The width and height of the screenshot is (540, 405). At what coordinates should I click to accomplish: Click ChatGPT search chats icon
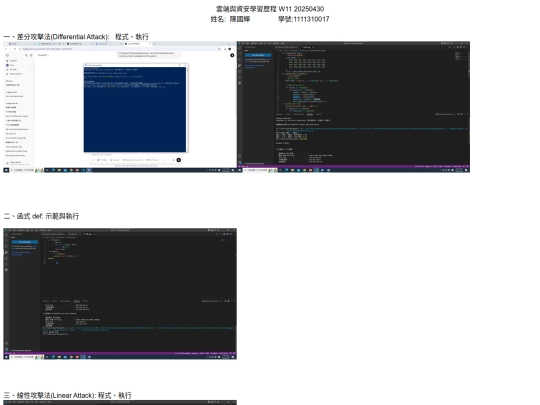[26, 55]
